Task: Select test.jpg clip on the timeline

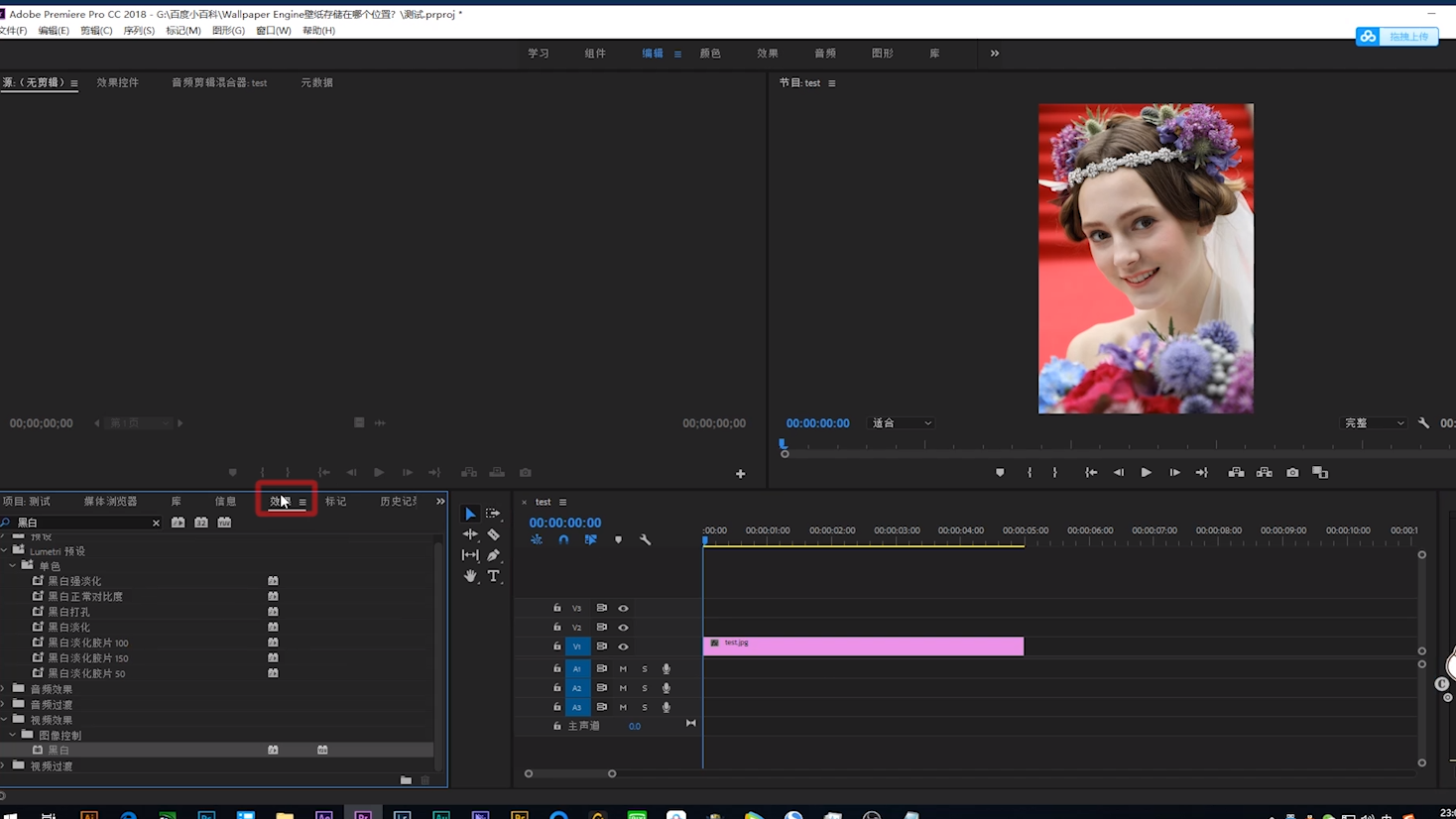Action: point(863,646)
